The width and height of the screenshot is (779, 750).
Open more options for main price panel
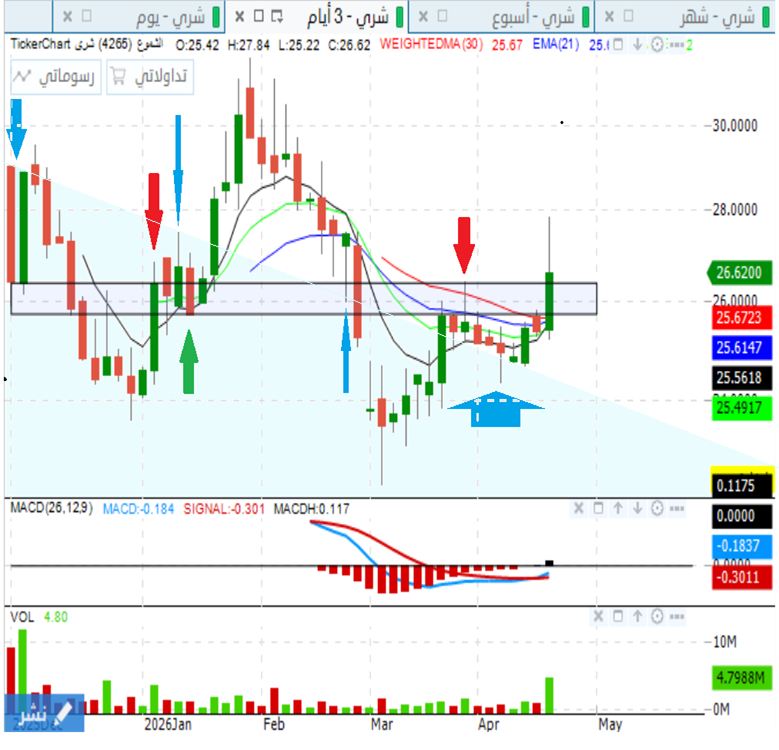[x=676, y=45]
